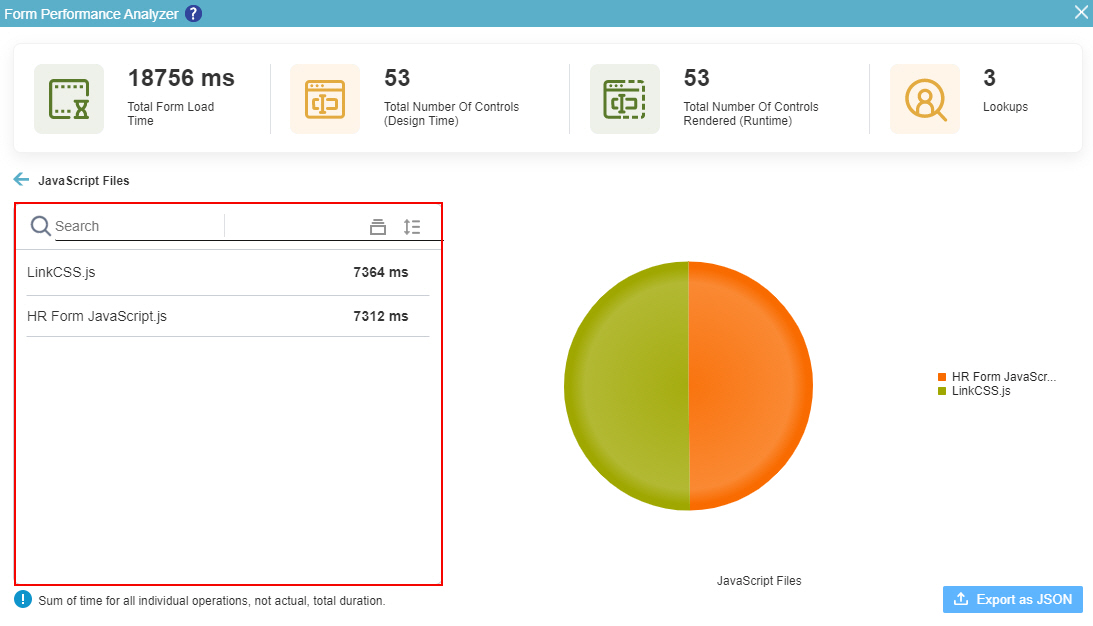
Task: Click the 7364 ms value
Action: click(381, 273)
